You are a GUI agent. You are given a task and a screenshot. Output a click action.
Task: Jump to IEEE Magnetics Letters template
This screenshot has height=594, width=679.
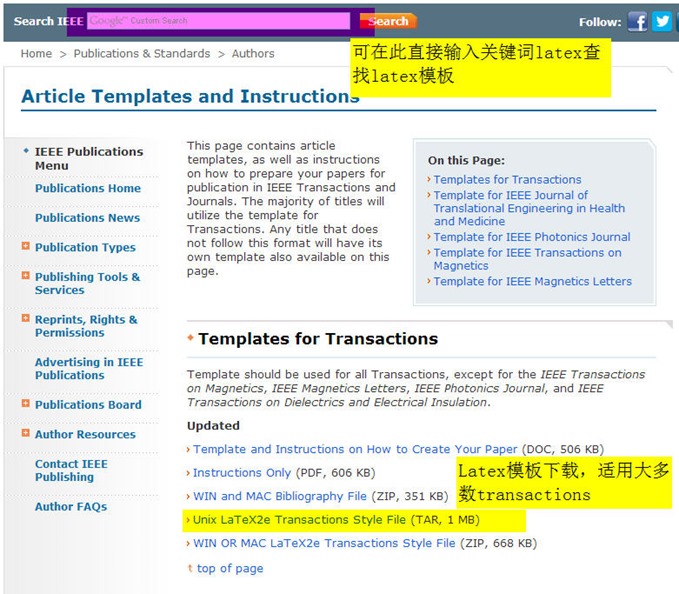coord(533,281)
